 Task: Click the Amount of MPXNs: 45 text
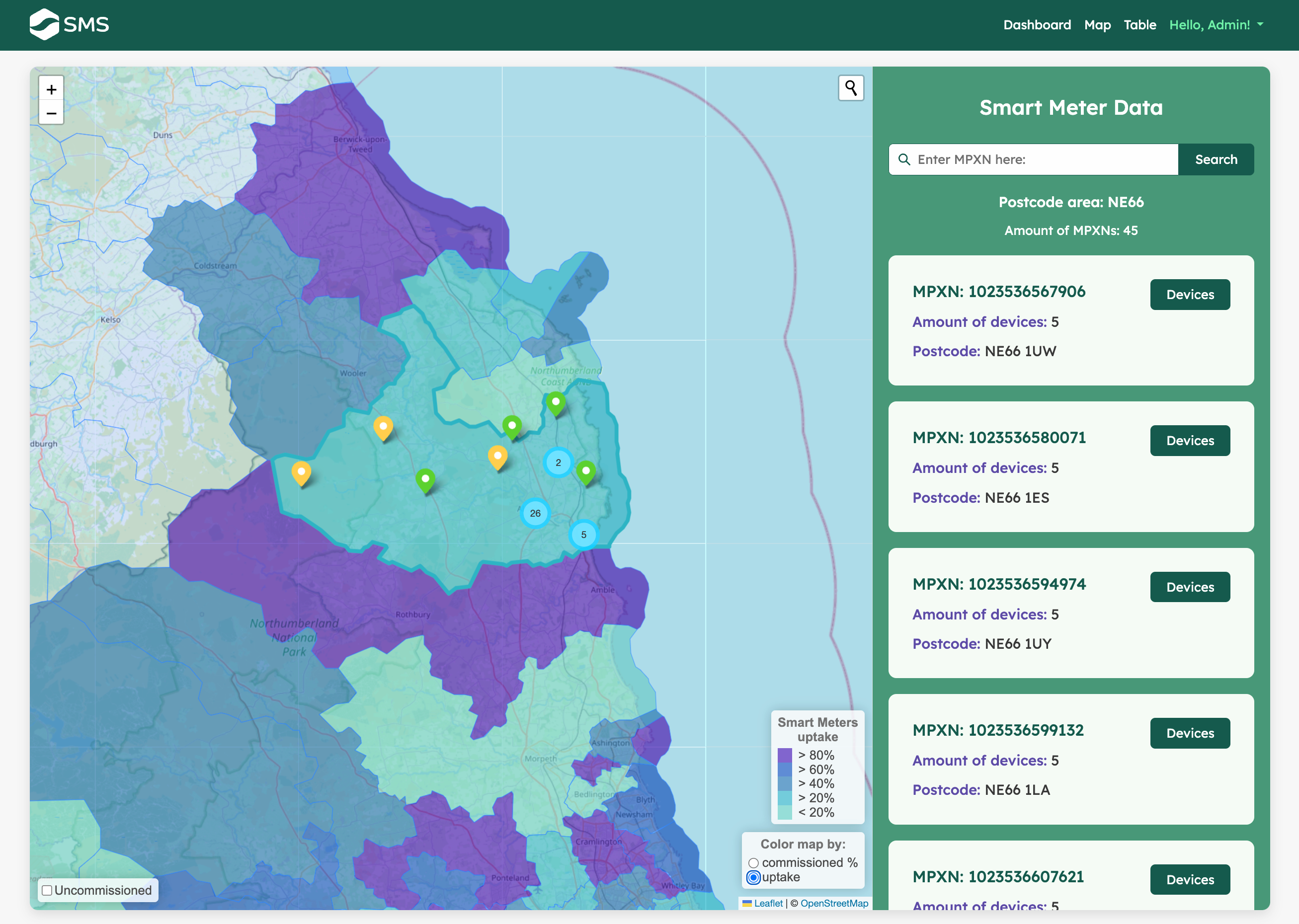click(x=1071, y=231)
